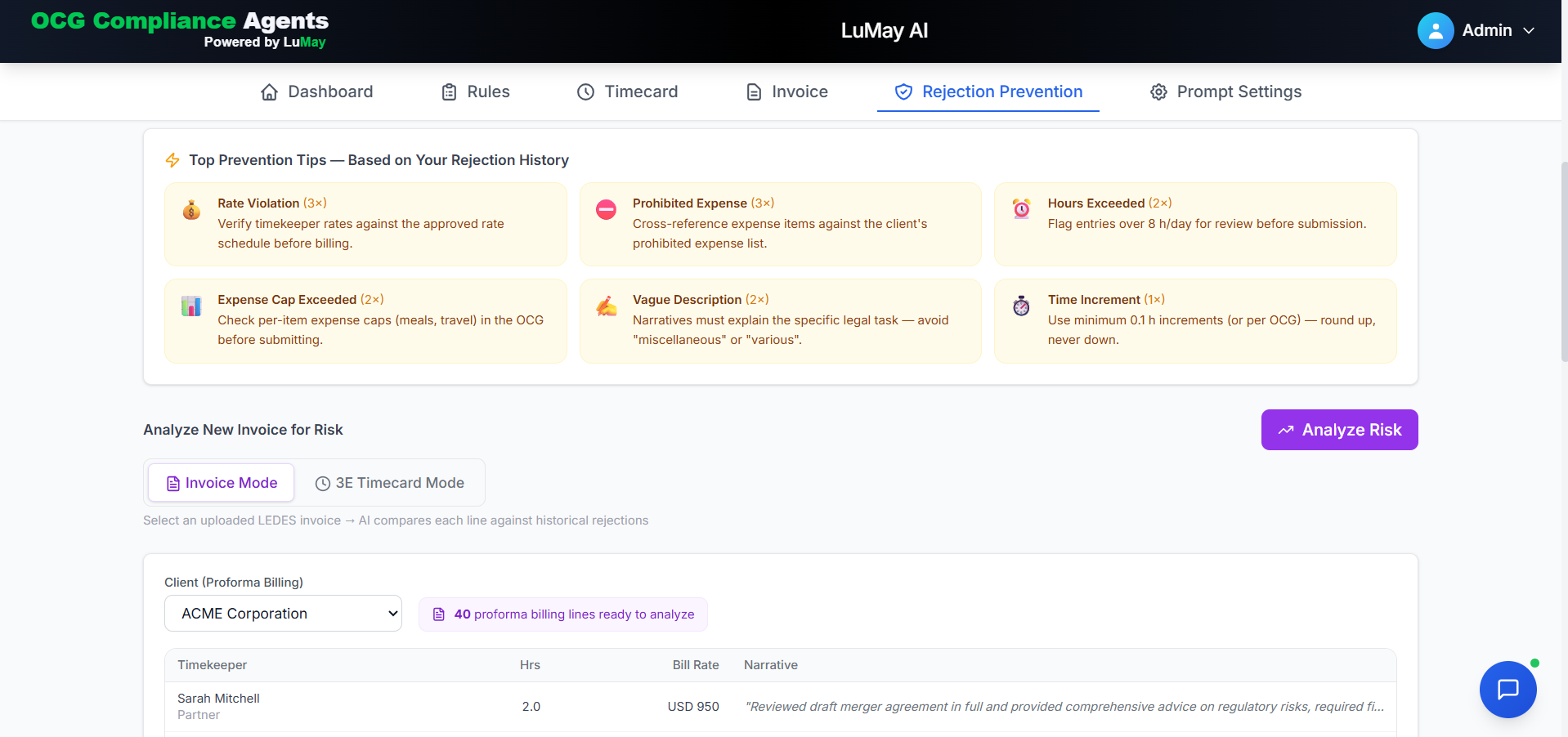Click the 40 proforma billing lines badge

click(x=563, y=614)
